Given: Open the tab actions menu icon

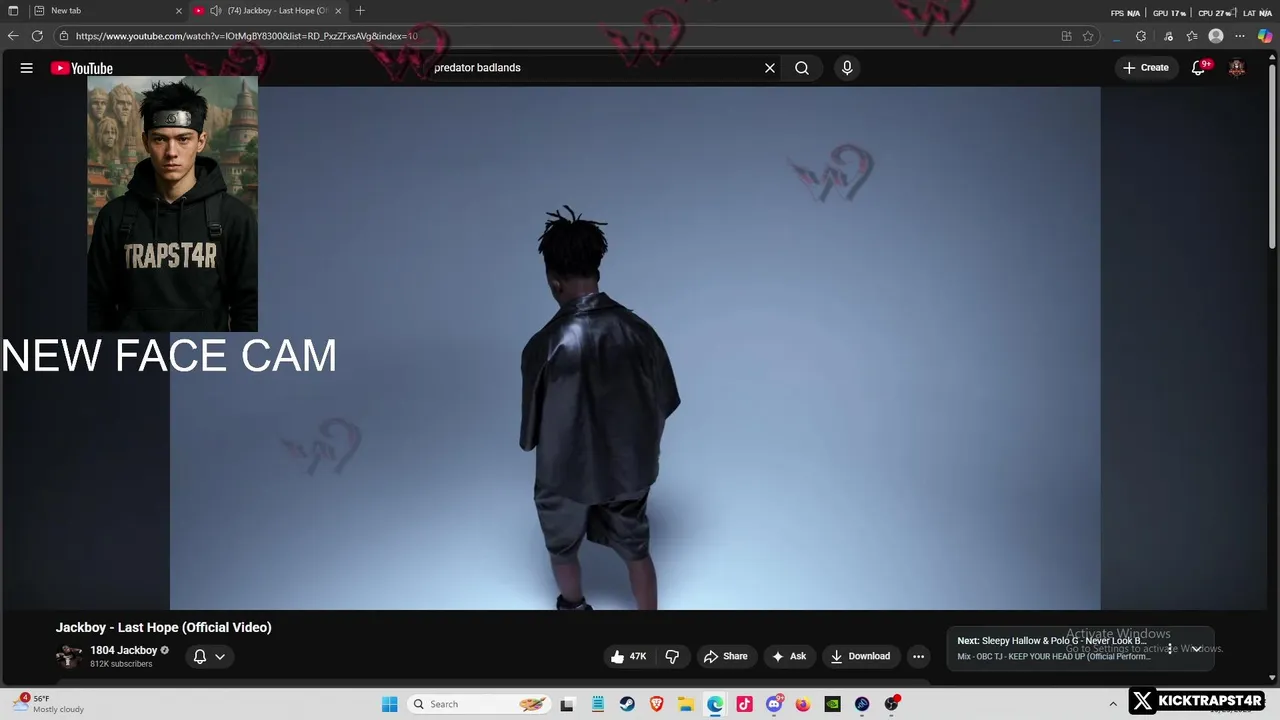Looking at the screenshot, I should [13, 10].
